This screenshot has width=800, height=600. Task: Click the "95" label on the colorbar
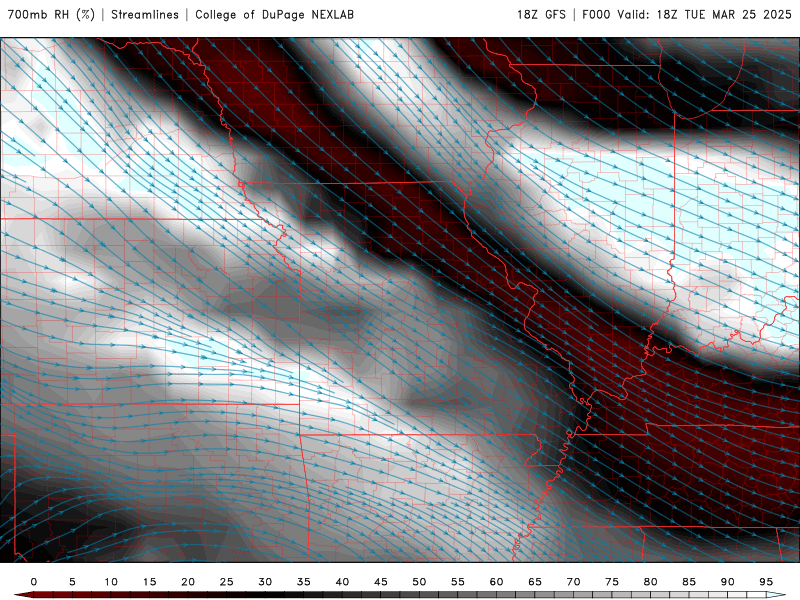766,582
